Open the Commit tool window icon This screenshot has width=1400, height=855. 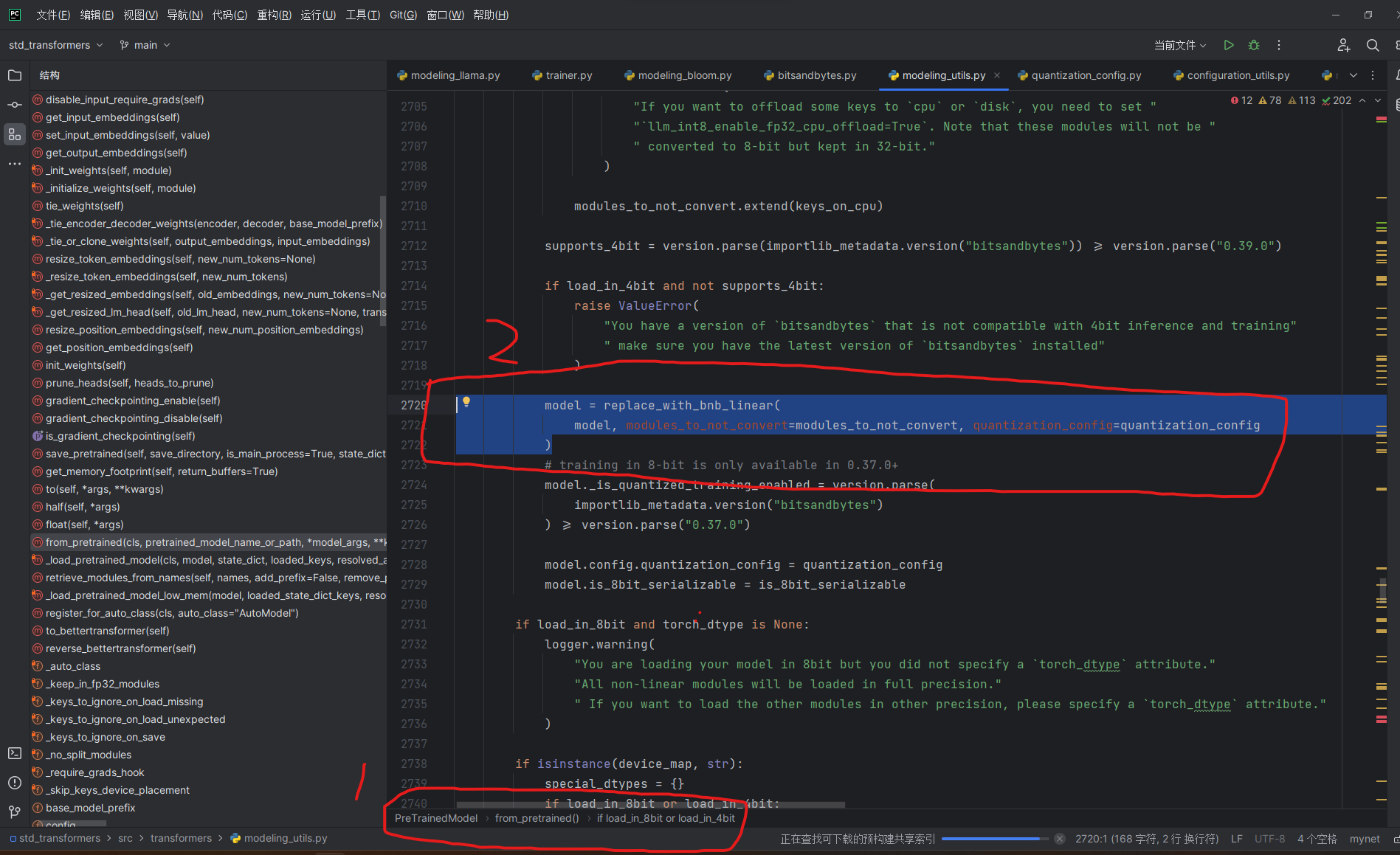(14, 105)
